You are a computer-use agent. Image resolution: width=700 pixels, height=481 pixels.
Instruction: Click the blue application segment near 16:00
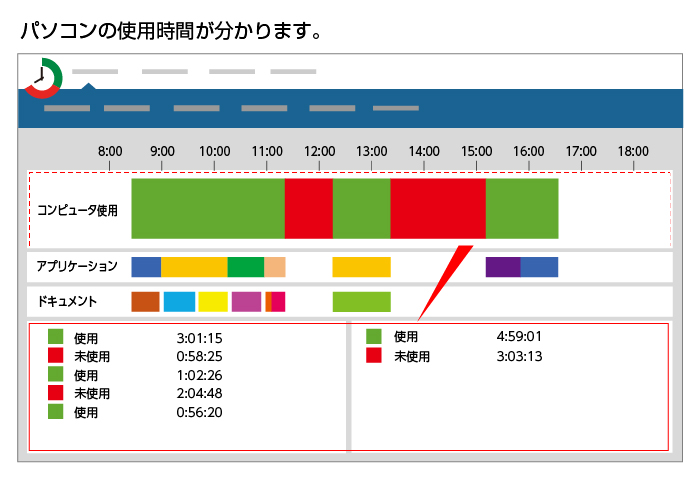tap(539, 267)
